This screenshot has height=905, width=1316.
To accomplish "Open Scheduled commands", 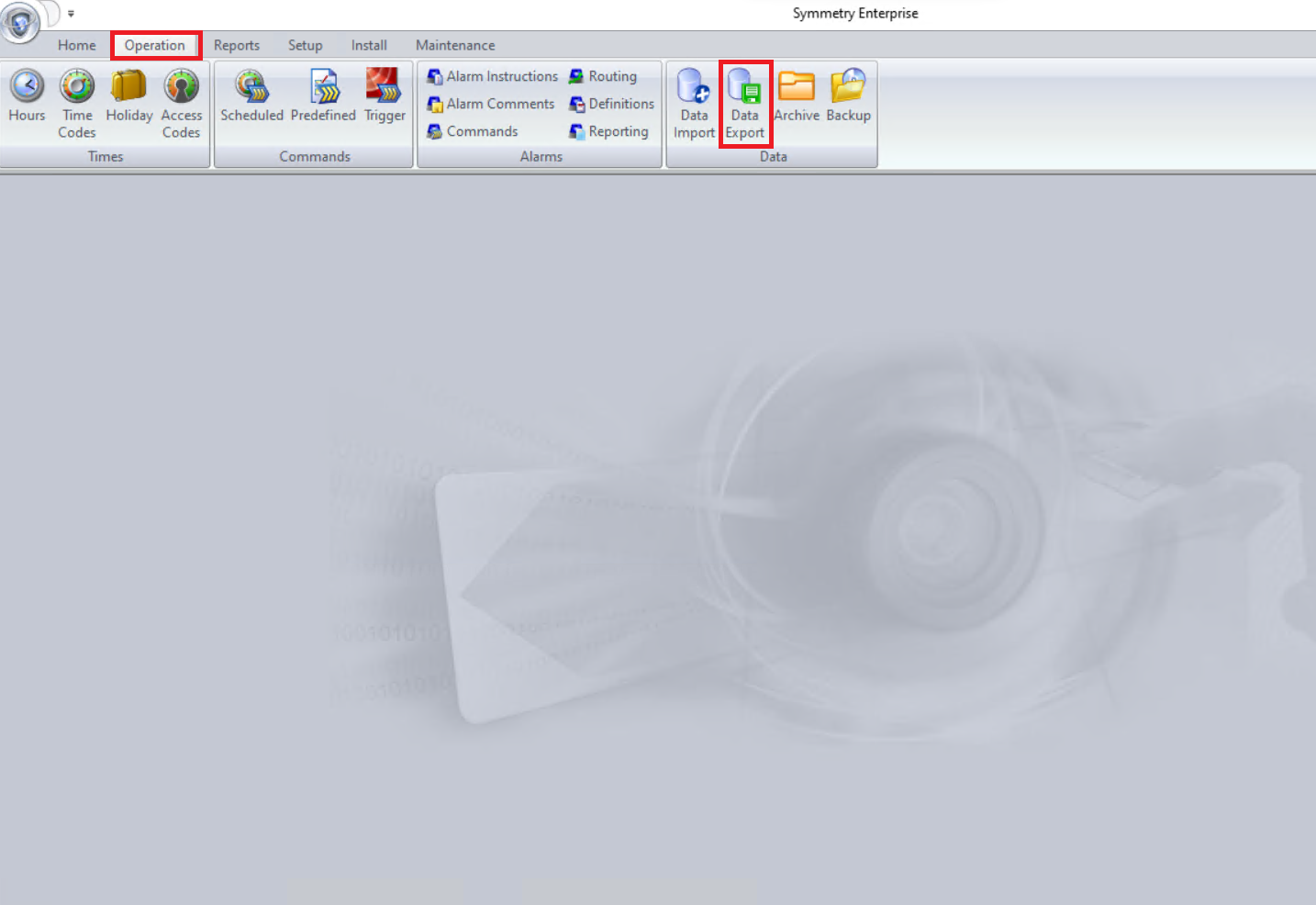I will (251, 95).
